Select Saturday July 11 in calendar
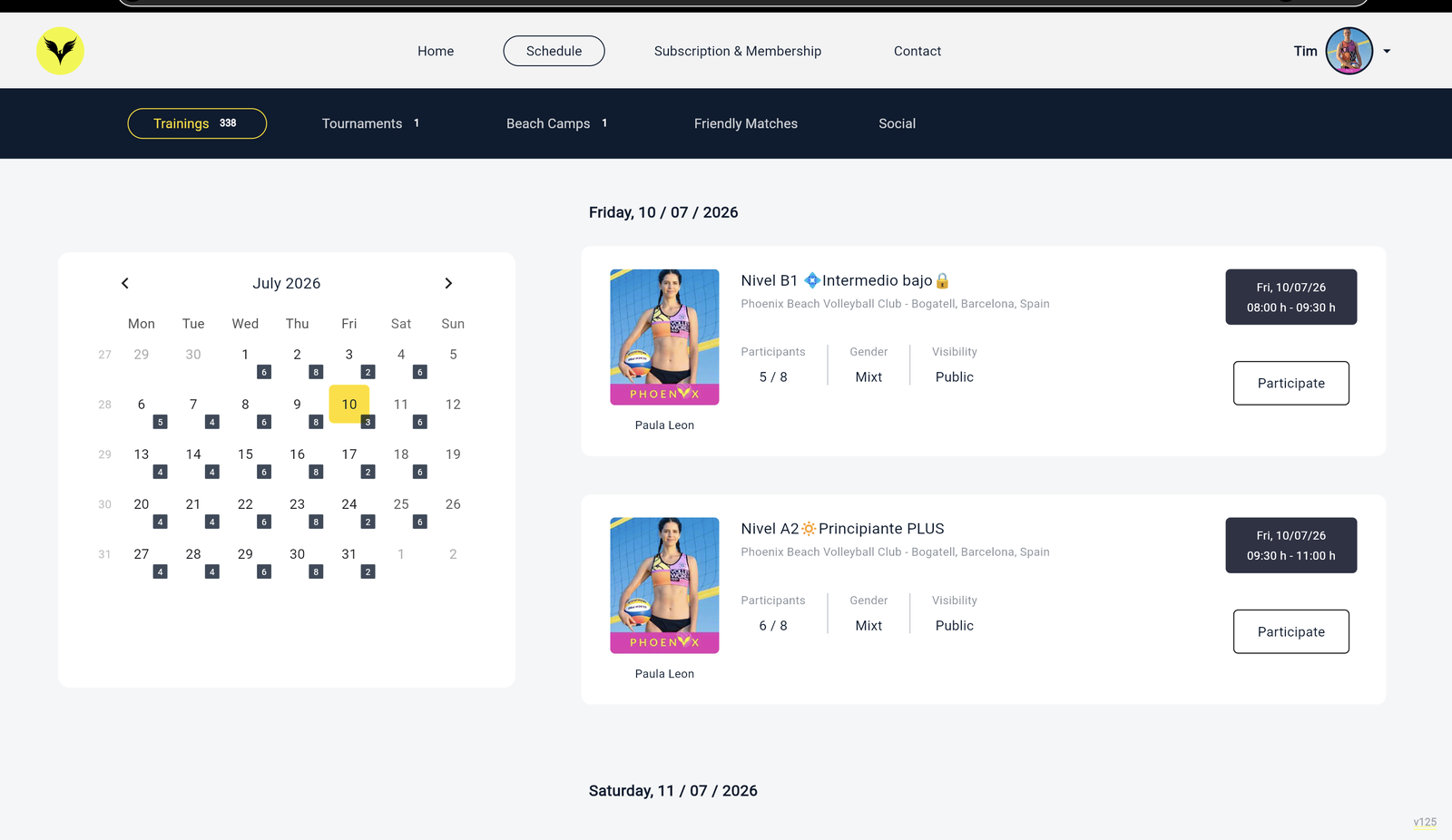The width and height of the screenshot is (1452, 840). pos(401,405)
